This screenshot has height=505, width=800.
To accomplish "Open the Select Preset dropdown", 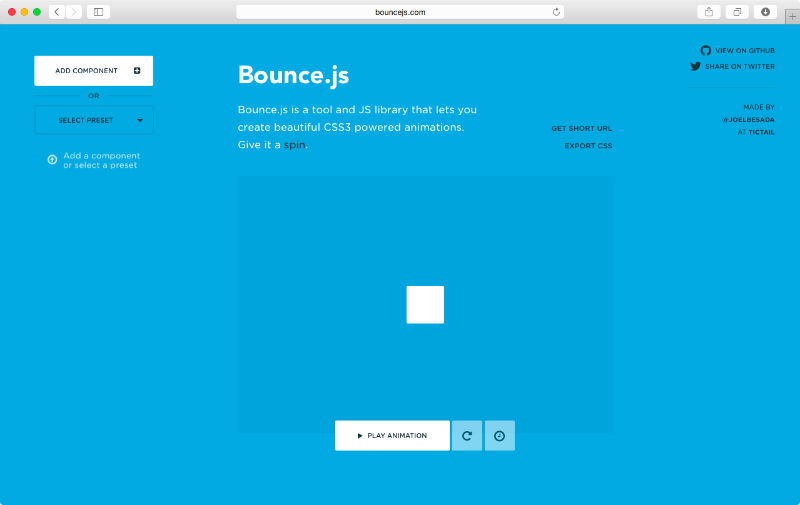I will click(x=93, y=120).
